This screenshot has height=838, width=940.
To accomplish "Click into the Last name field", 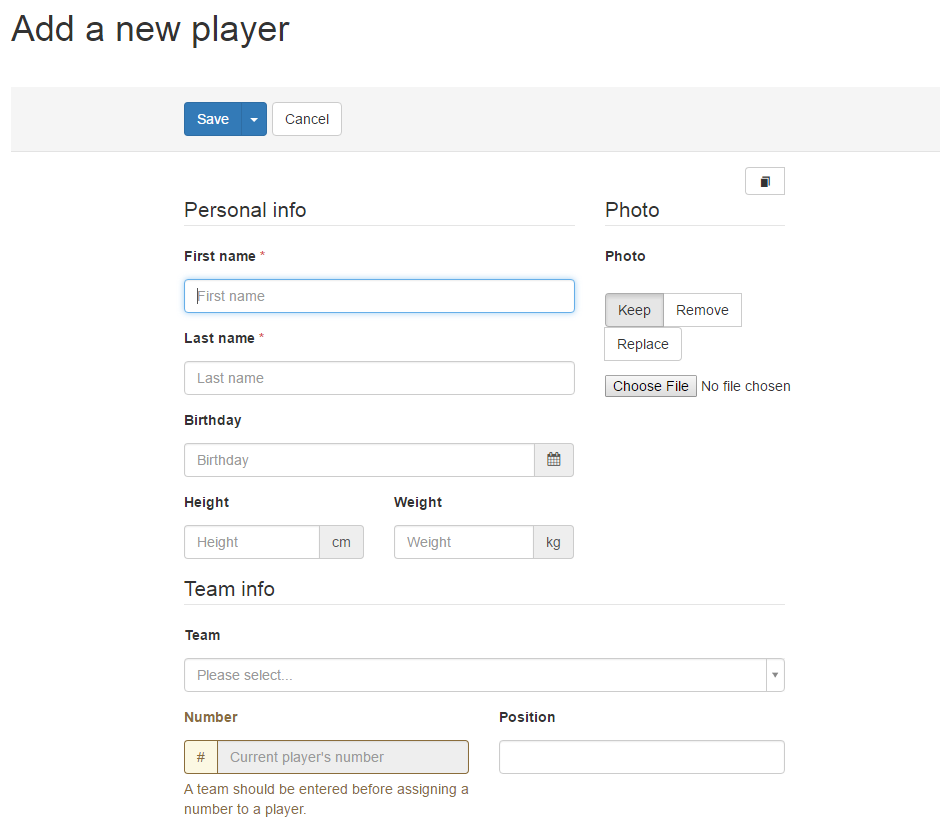I will click(379, 378).
